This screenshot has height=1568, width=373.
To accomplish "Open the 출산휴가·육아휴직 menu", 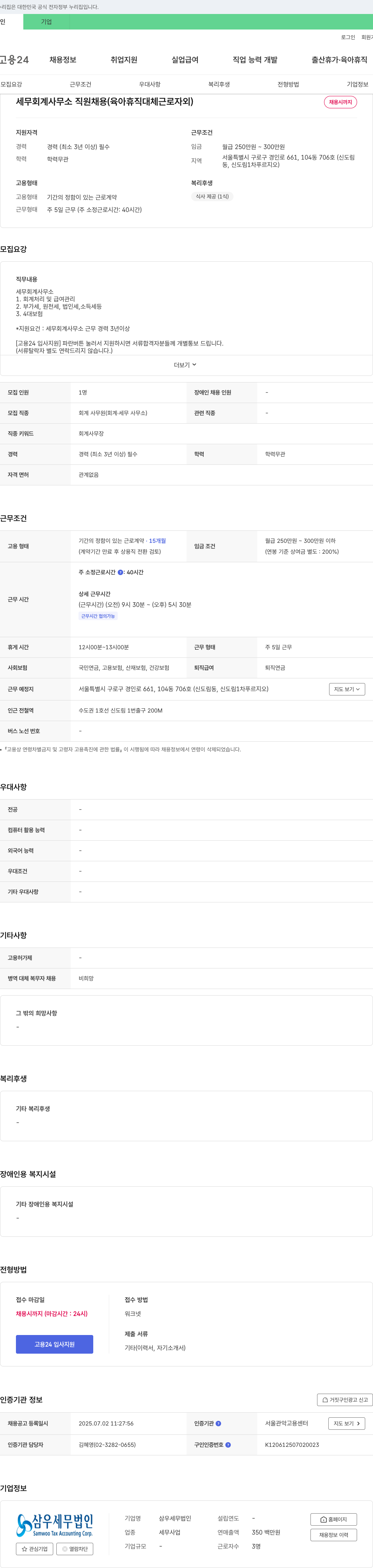I will click(x=340, y=60).
